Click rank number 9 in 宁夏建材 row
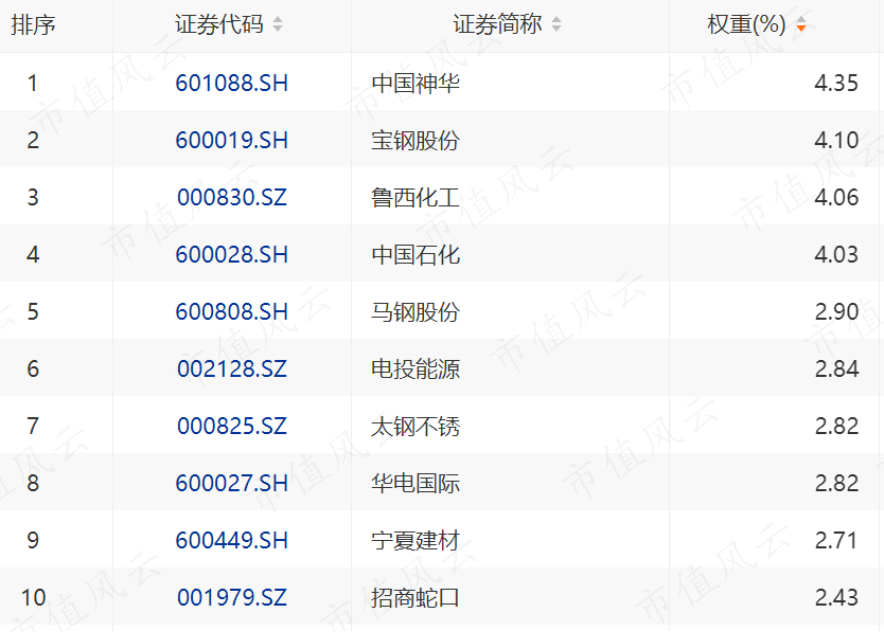Viewport: 884px width, 632px height. 33,540
